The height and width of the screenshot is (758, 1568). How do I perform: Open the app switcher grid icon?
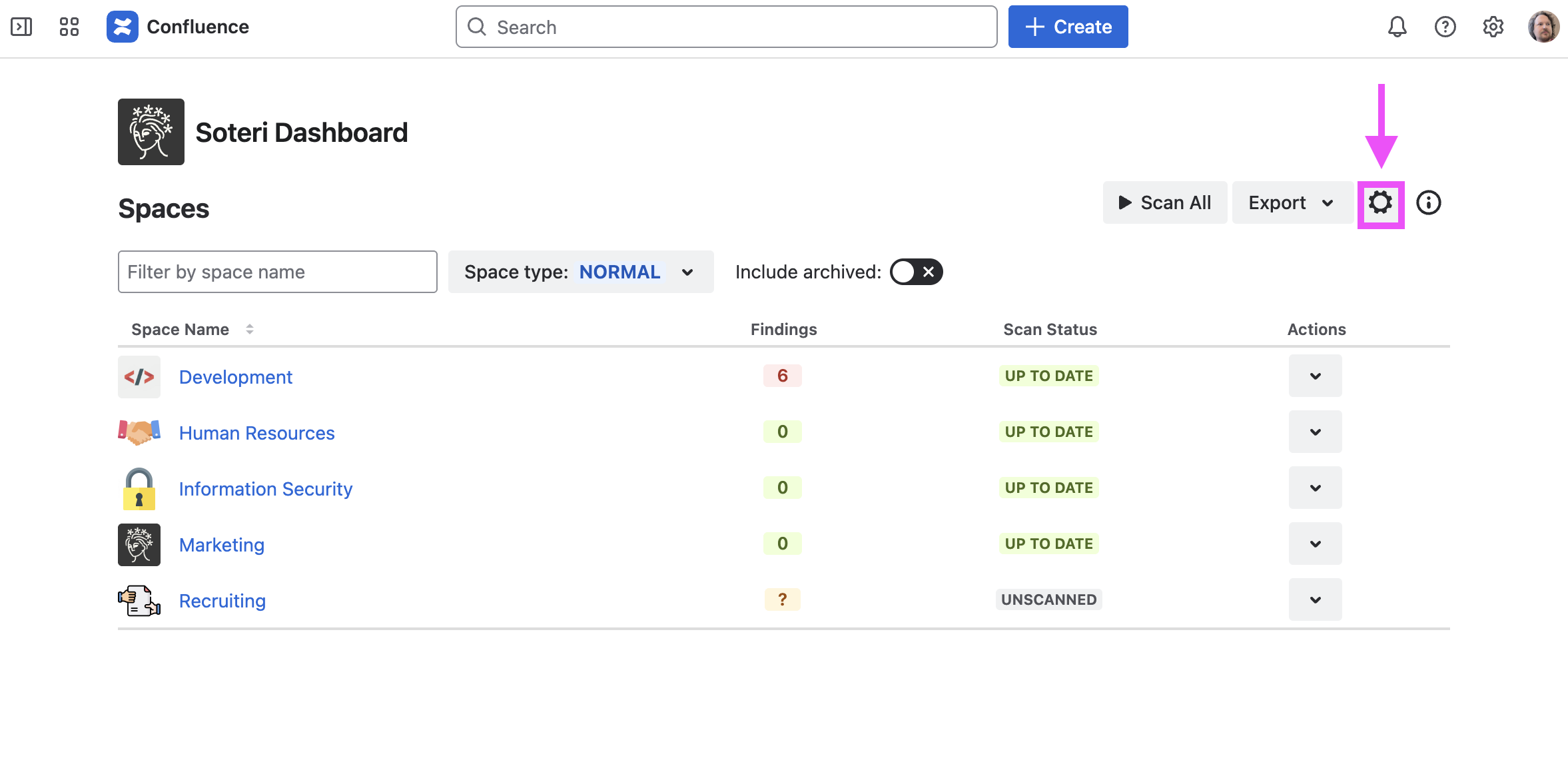[x=69, y=27]
